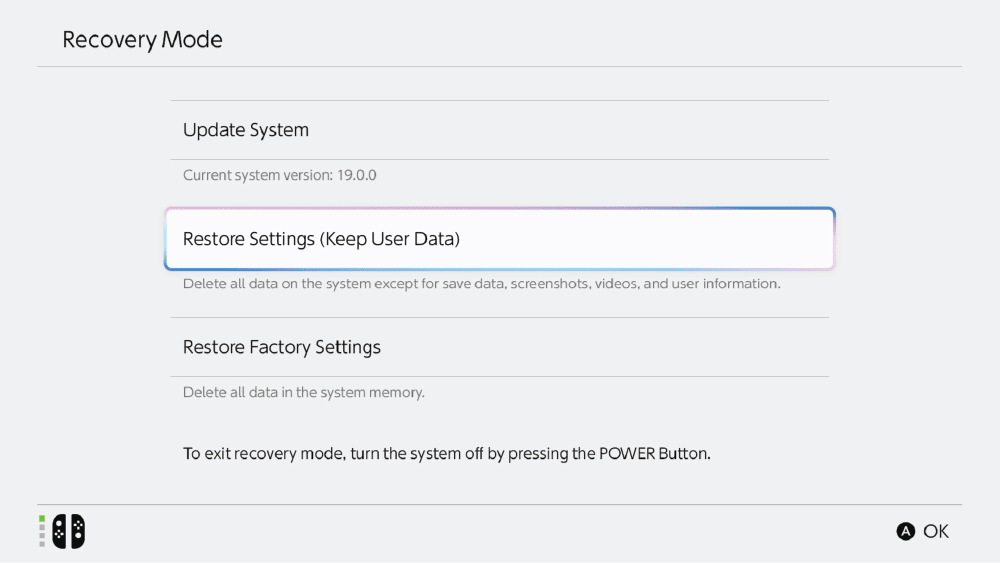Click the word "screenshots" in the description
Viewport: 1000px width, 563px height.
pos(549,284)
